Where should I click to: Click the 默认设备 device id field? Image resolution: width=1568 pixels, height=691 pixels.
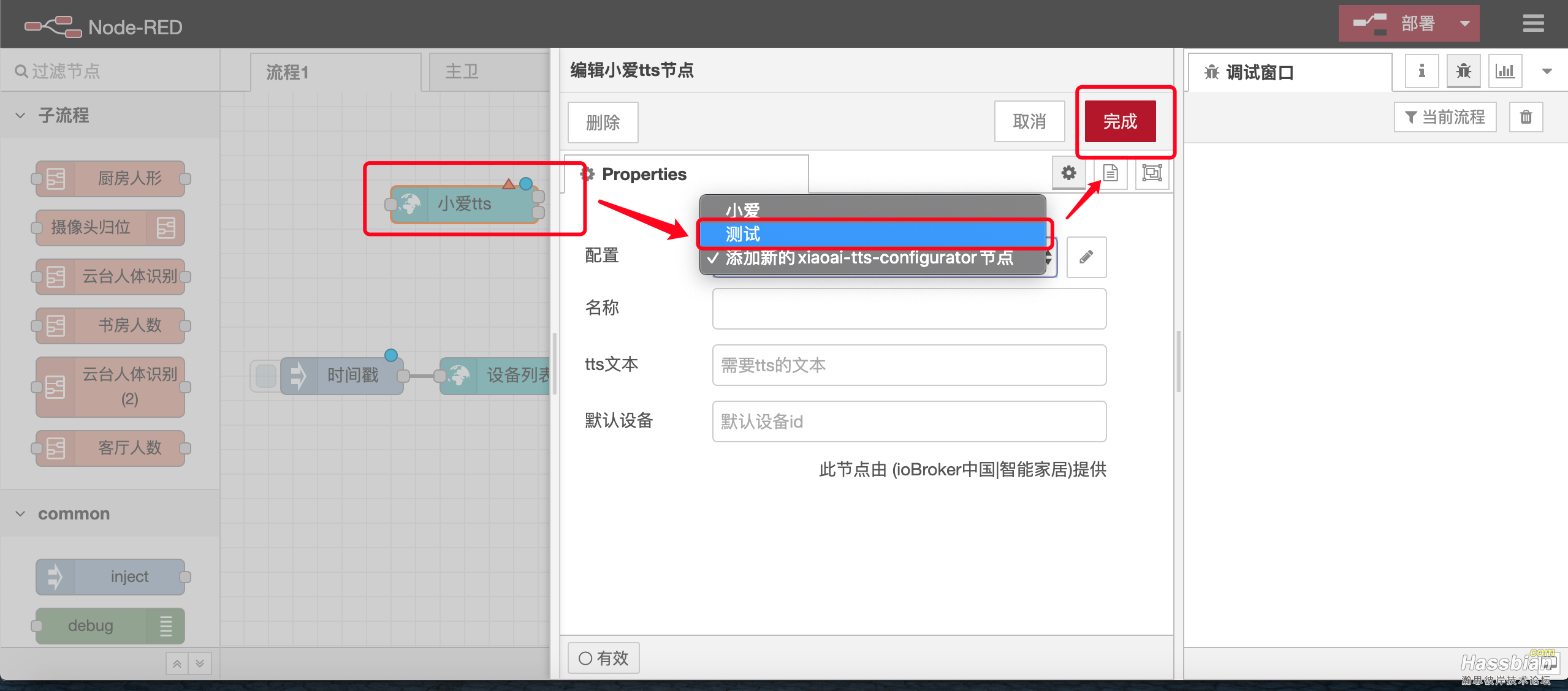(909, 421)
